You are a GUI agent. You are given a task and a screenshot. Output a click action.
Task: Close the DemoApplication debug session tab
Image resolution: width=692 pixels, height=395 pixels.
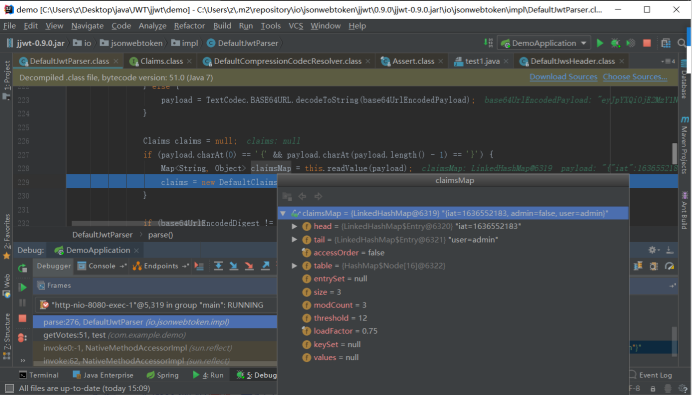click(136, 250)
